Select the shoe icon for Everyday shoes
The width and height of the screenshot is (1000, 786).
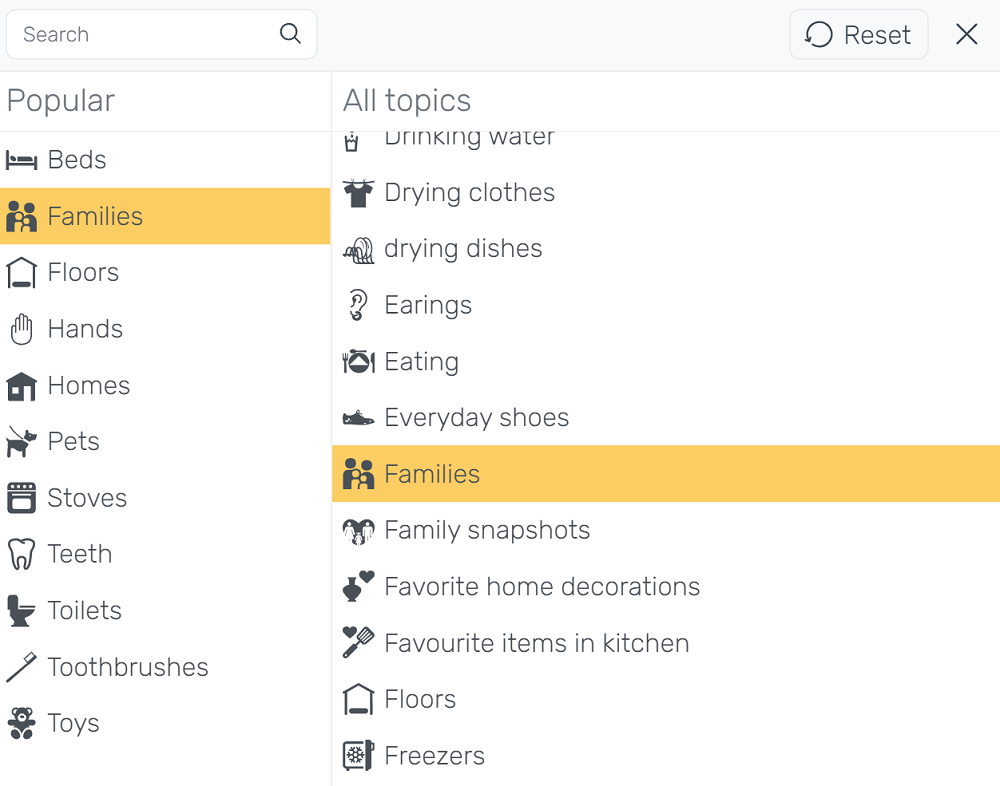coord(358,419)
